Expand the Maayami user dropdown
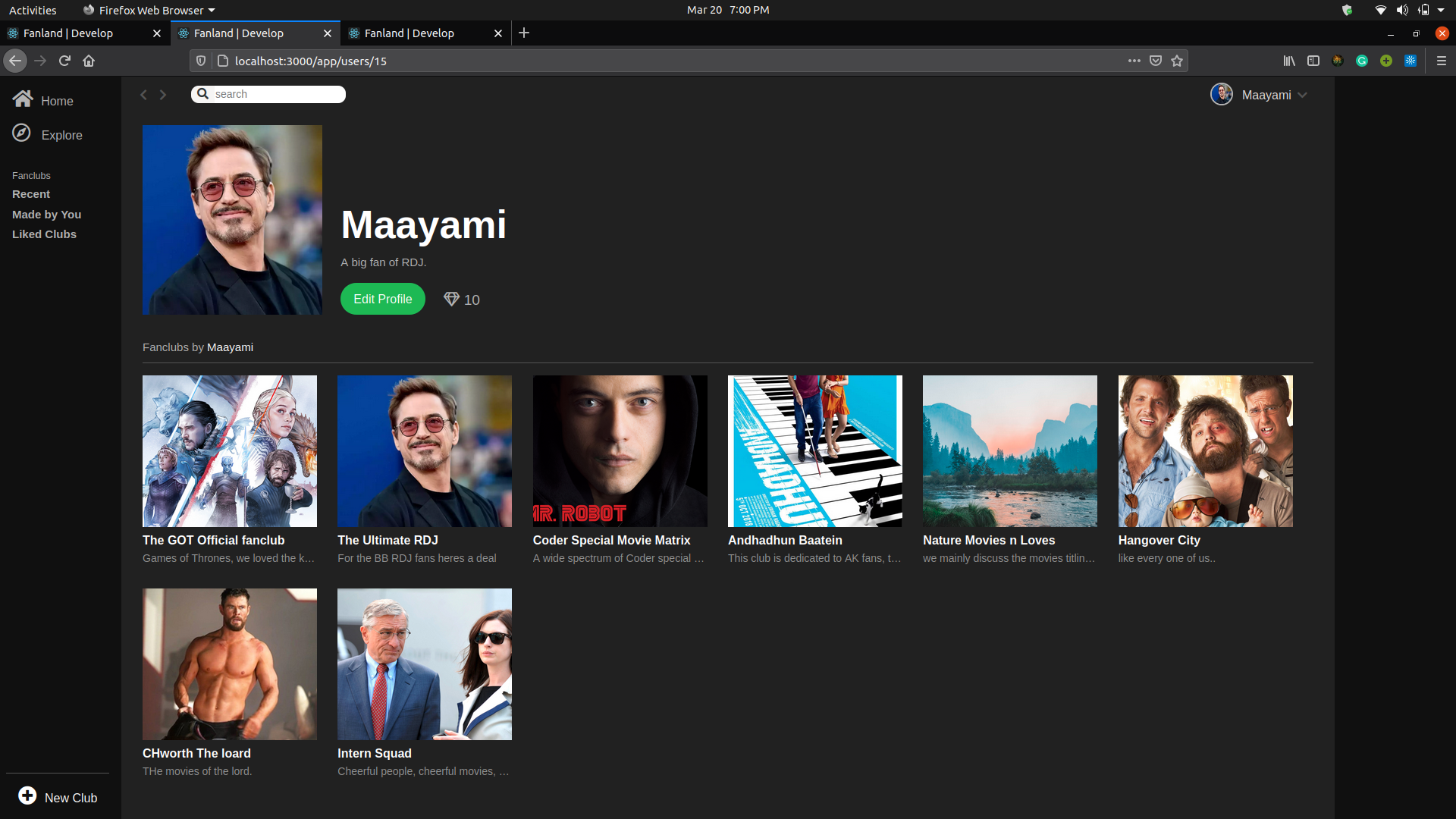The image size is (1456, 819). 1302,96
